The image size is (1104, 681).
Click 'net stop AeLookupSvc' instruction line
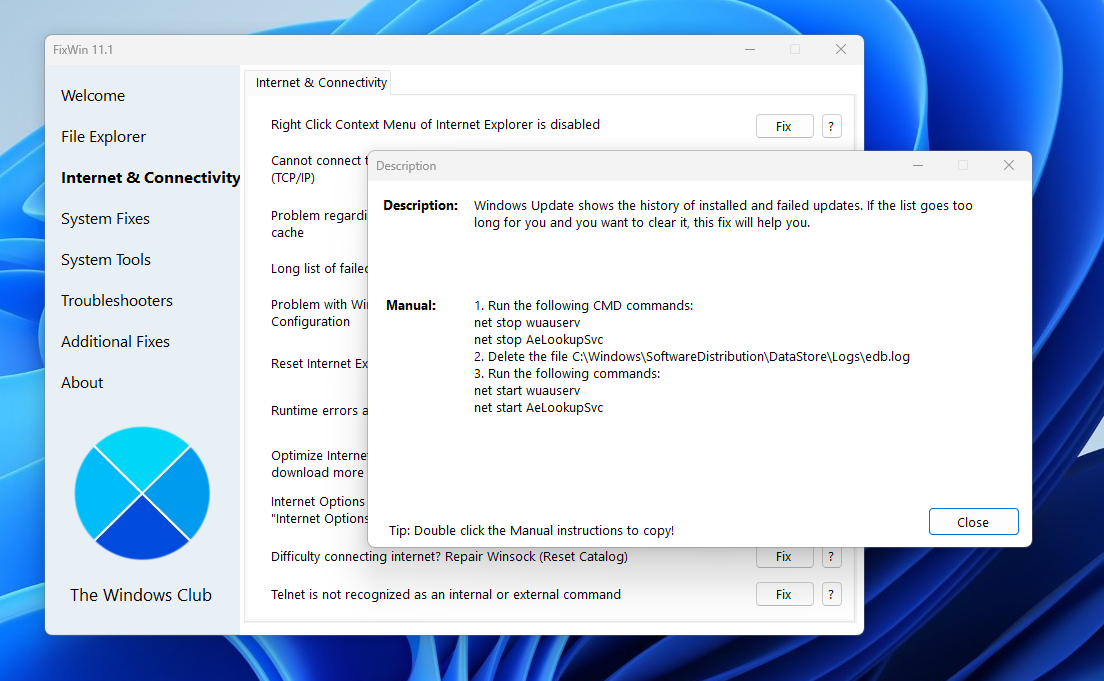point(539,339)
